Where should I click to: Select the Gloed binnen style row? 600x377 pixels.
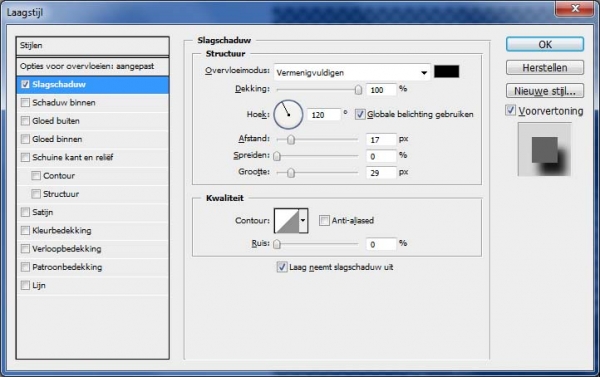(93, 139)
